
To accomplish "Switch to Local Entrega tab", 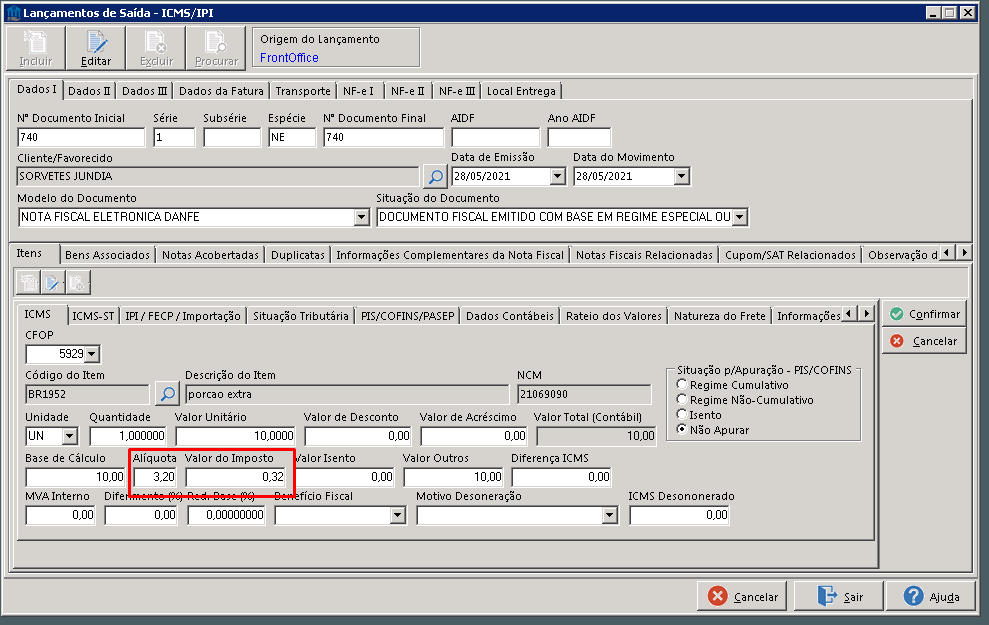I will tap(521, 91).
